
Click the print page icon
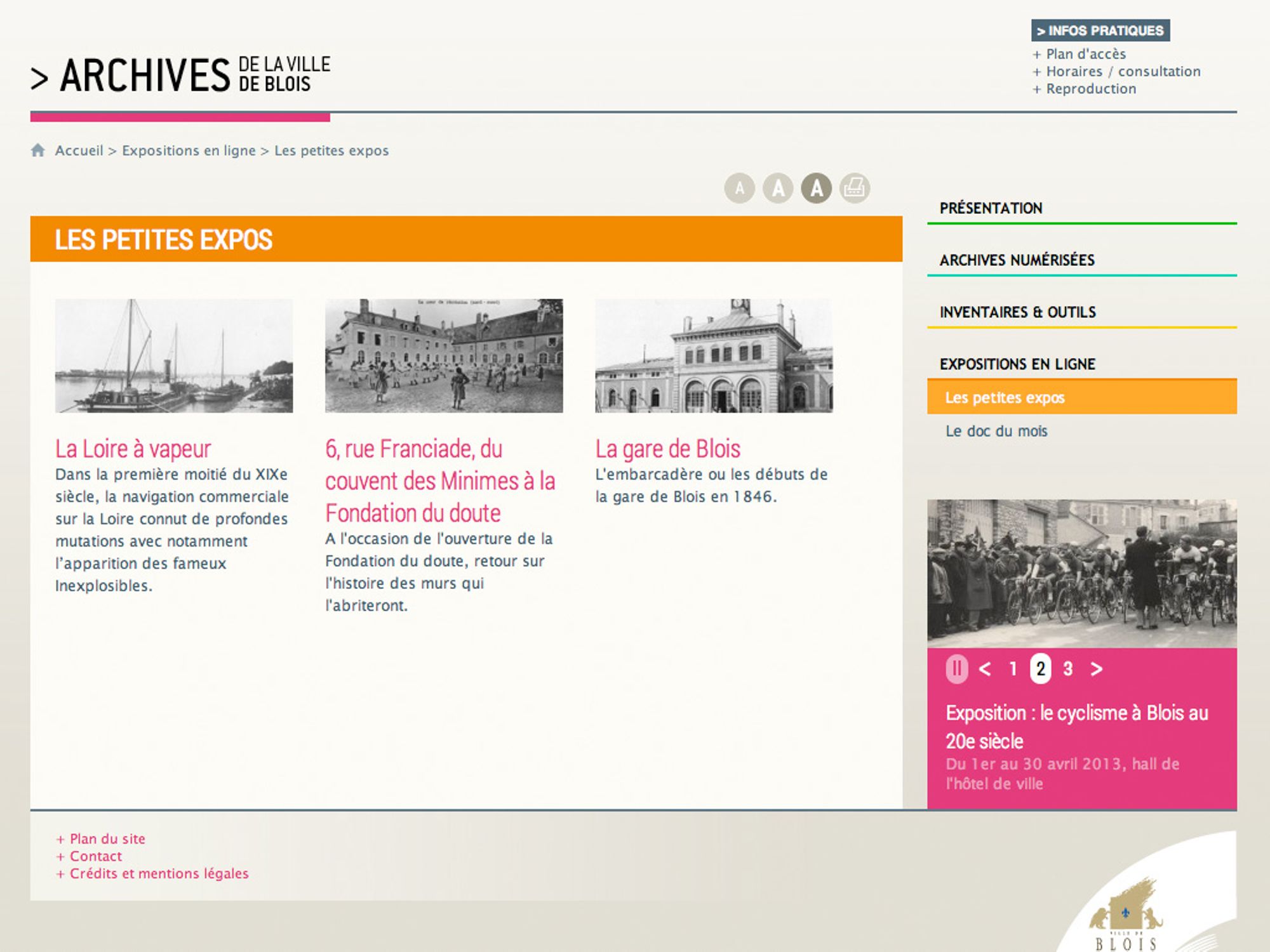tap(855, 188)
